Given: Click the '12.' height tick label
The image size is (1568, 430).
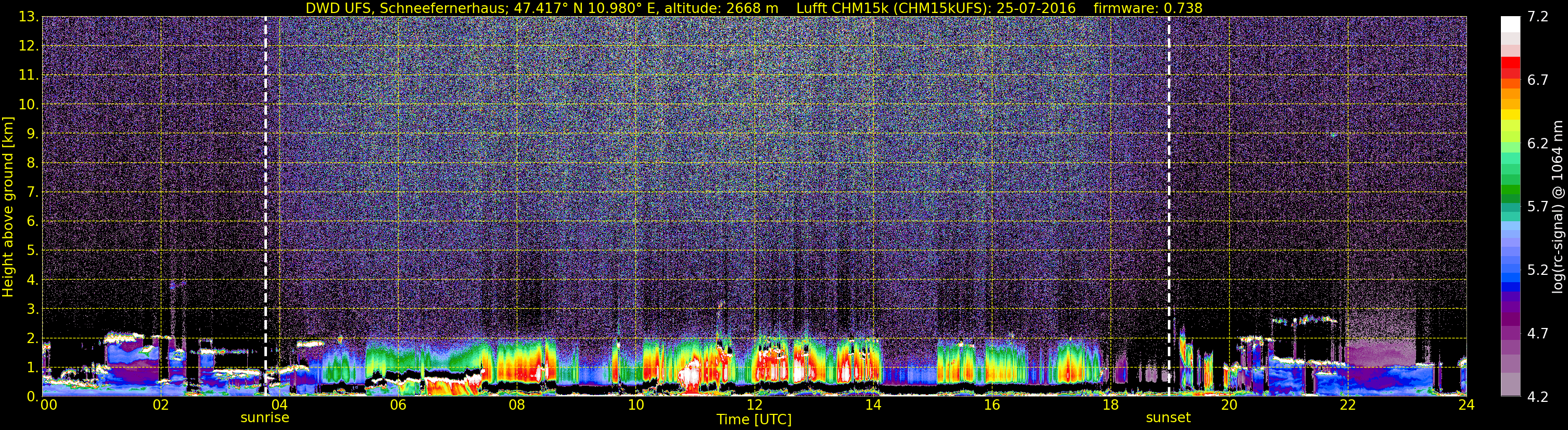Looking at the screenshot, I should click(29, 46).
